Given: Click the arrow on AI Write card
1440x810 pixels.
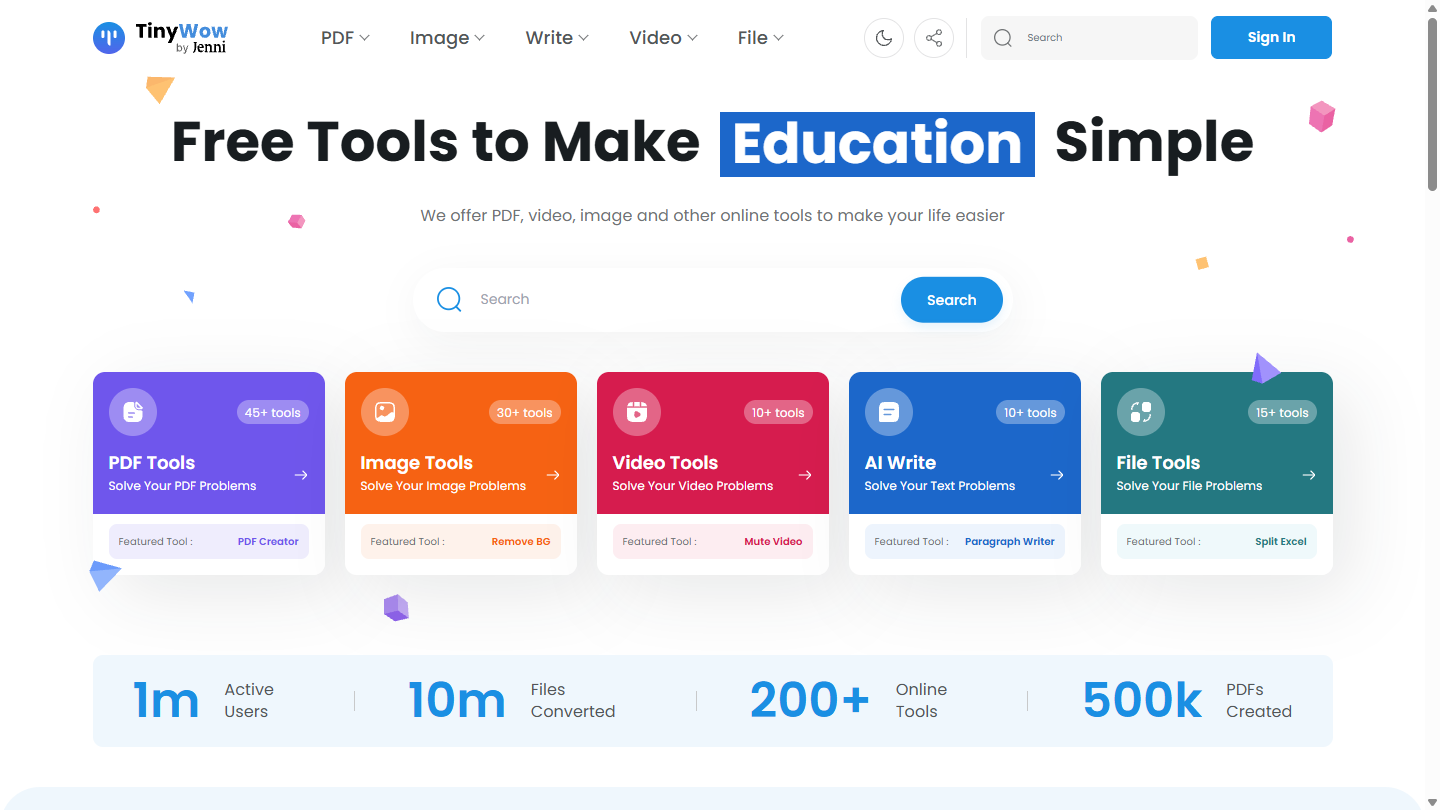Looking at the screenshot, I should tap(1057, 475).
